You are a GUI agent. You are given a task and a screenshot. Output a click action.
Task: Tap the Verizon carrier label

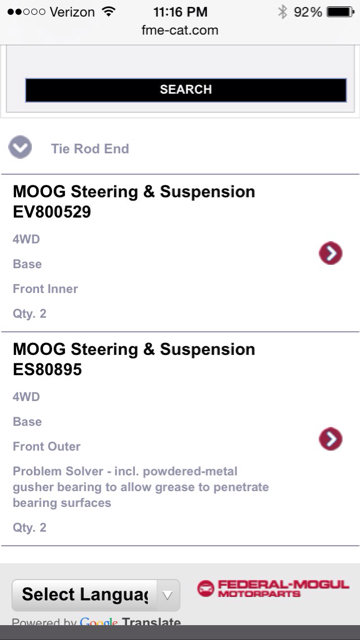[74, 12]
